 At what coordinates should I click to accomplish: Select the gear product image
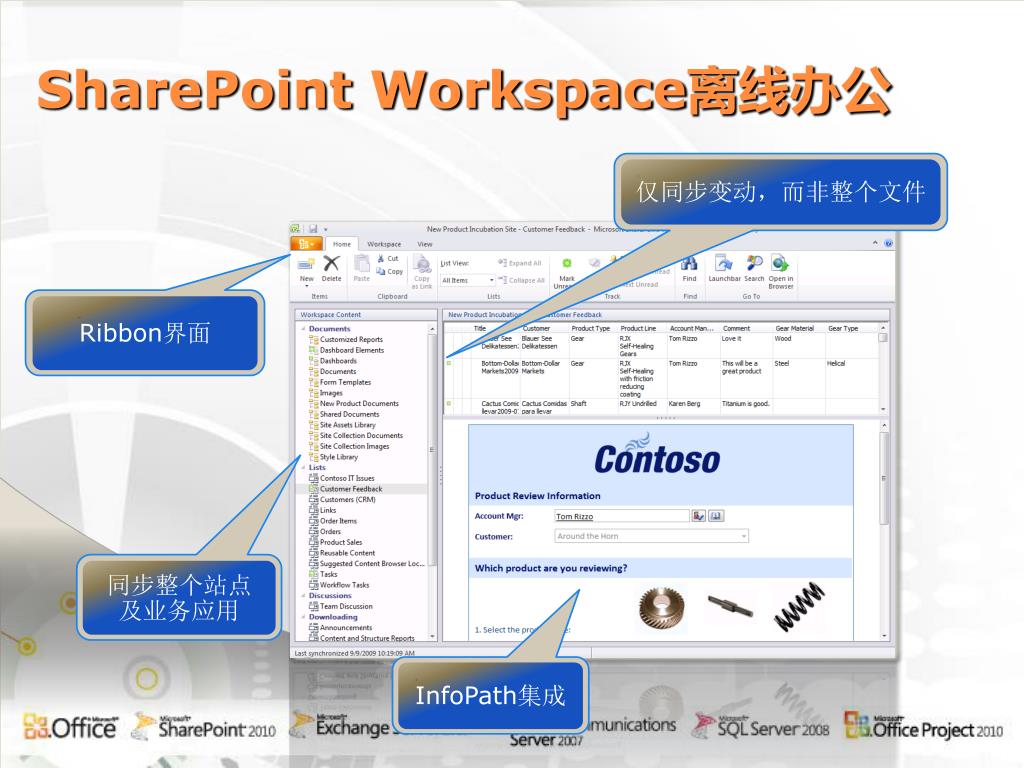[x=662, y=608]
